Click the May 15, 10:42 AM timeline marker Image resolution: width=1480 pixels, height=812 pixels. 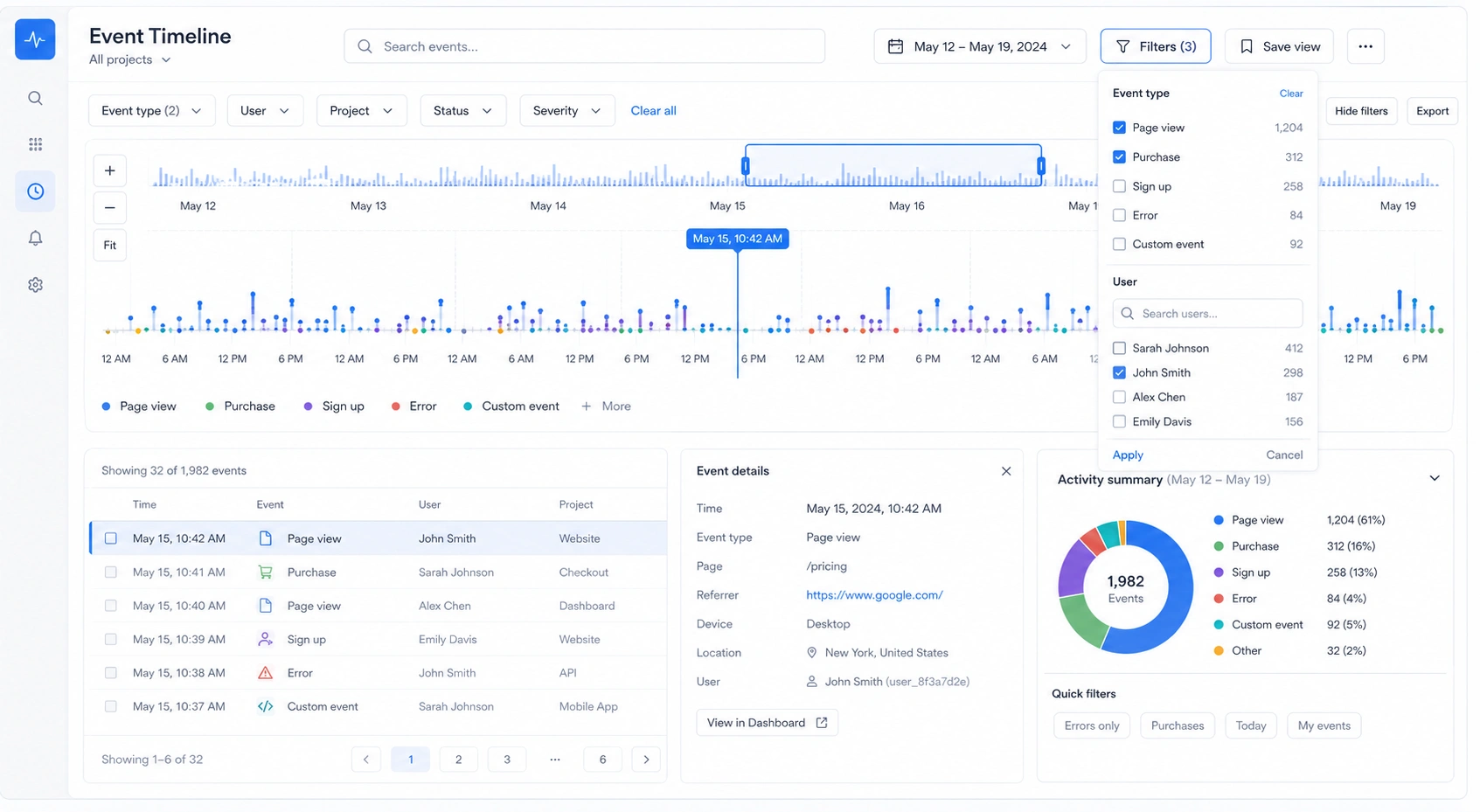pyautogui.click(x=737, y=239)
